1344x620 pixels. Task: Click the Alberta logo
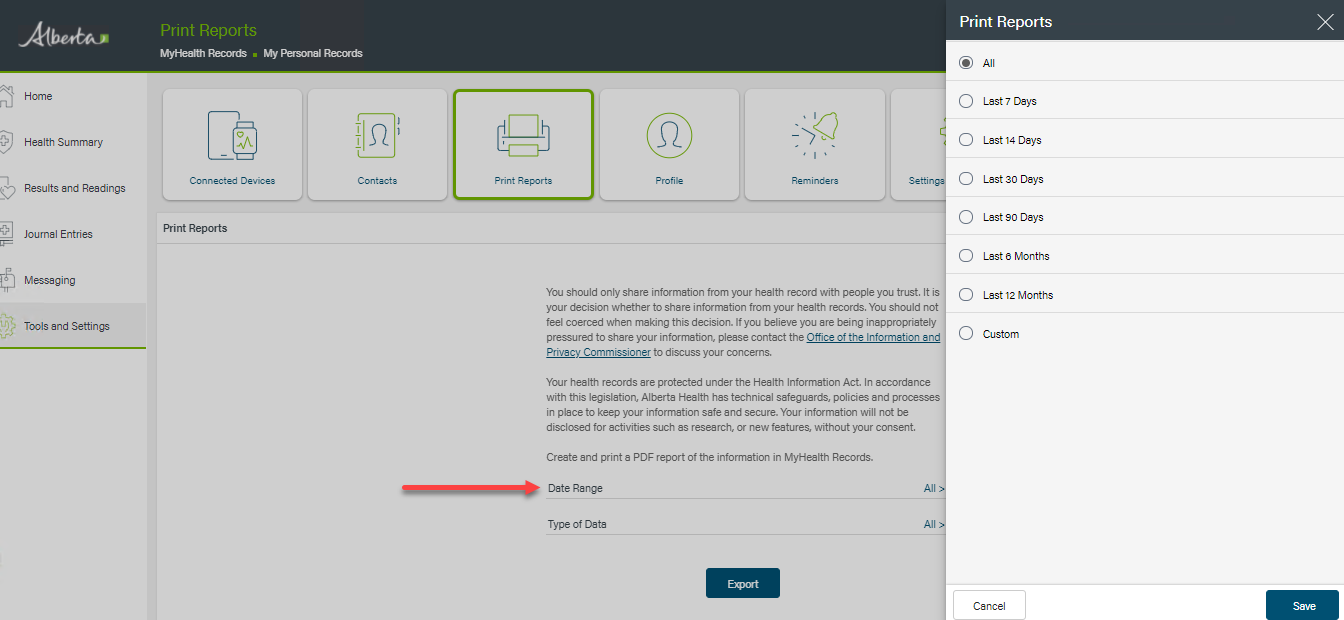point(64,37)
